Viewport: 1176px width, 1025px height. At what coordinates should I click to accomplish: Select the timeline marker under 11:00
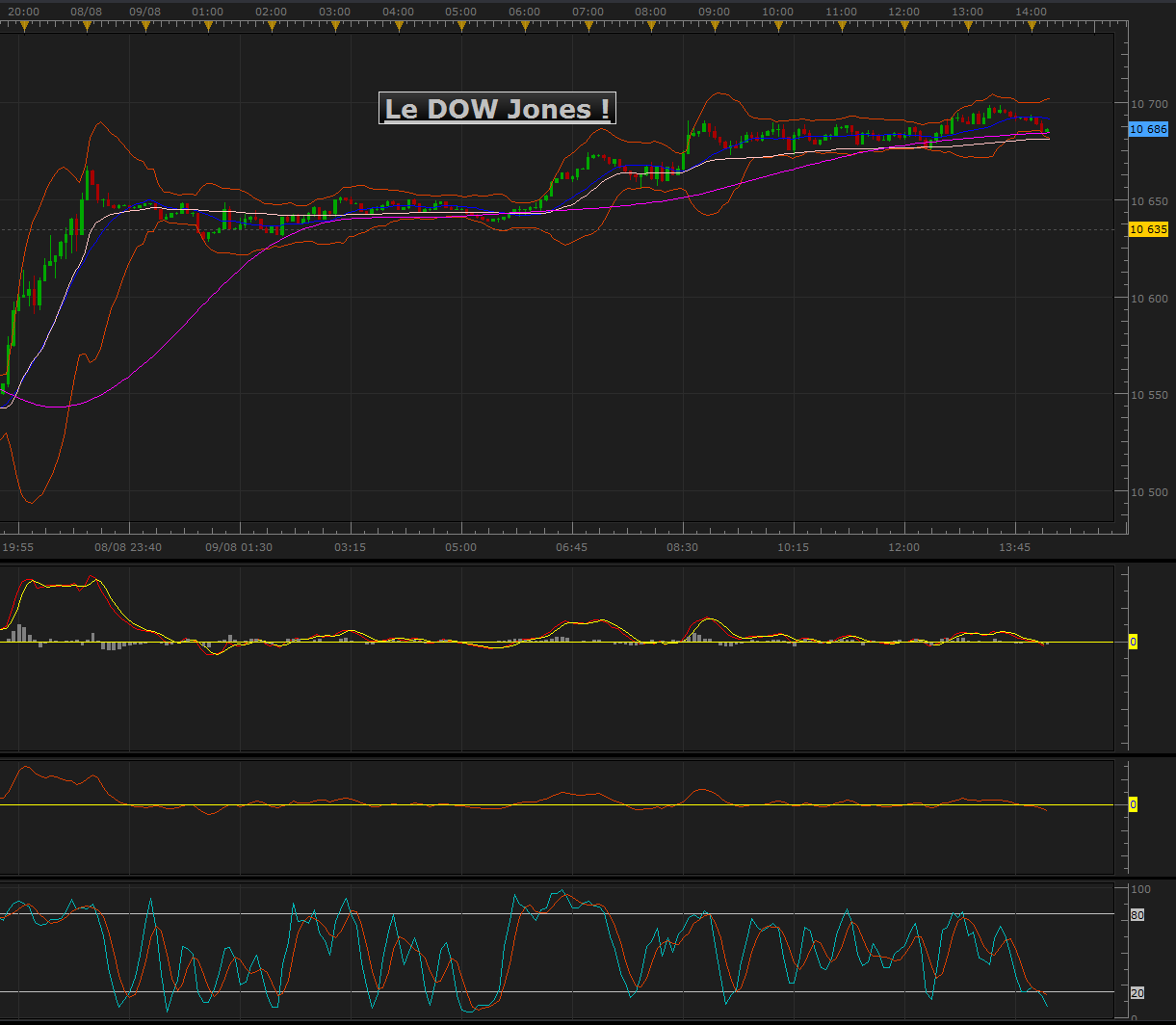point(842,26)
